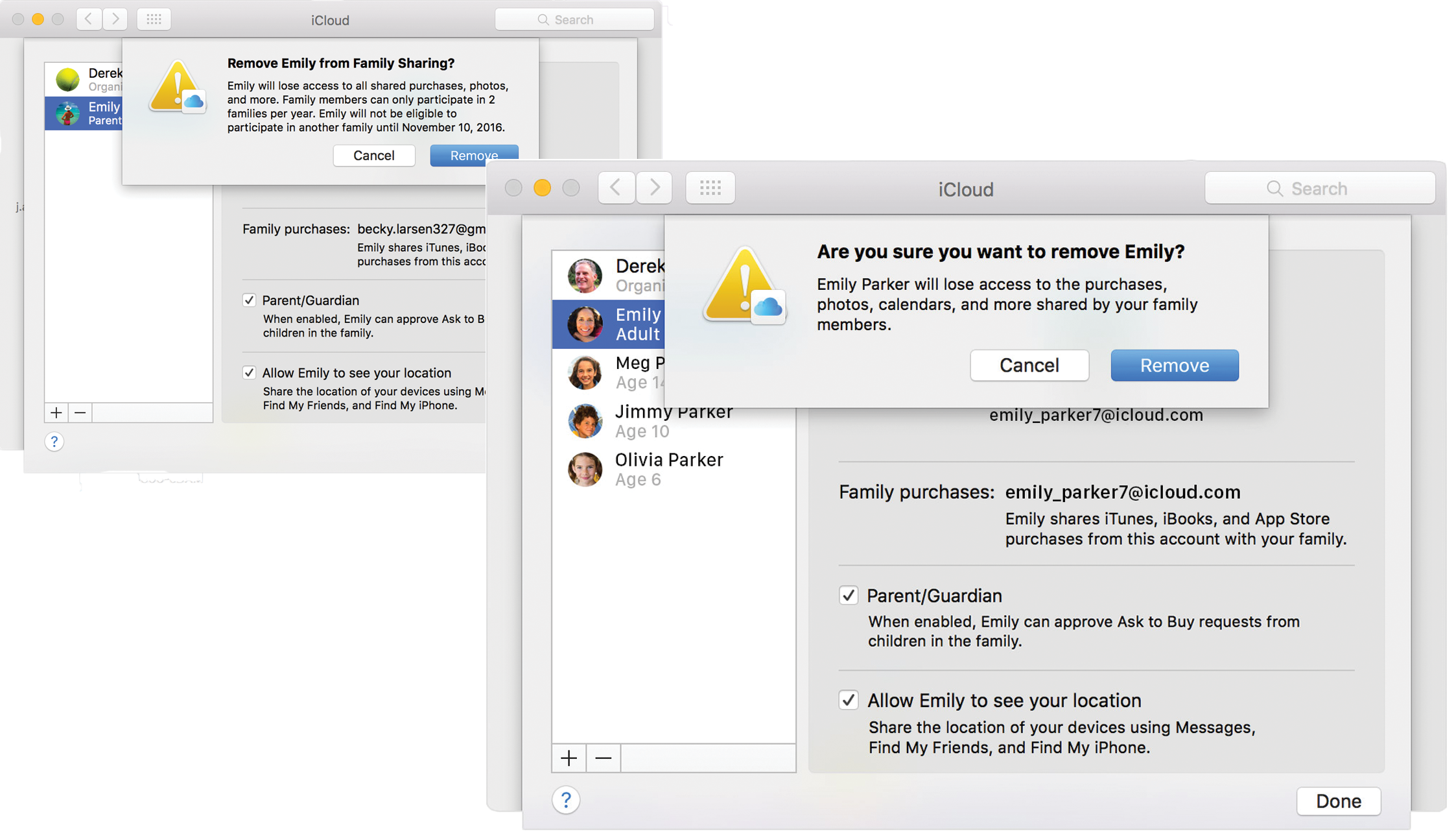
Task: Click Remove in the front Emily dialog
Action: click(x=1174, y=365)
